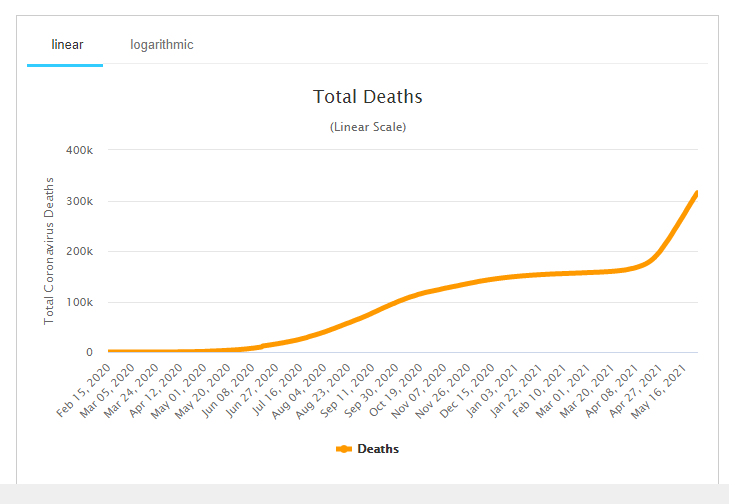This screenshot has width=729, height=504.
Task: Click the 300k y-axis label
Action: [80, 201]
